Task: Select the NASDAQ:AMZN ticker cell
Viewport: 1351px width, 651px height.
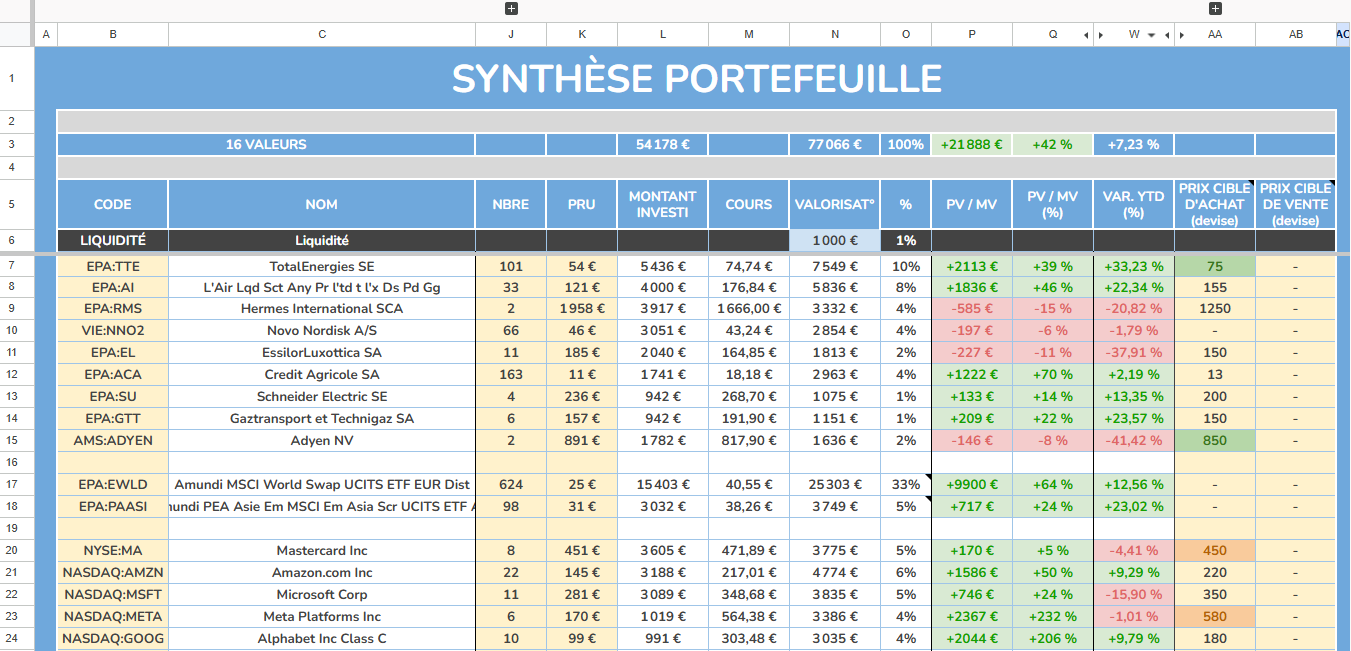Action: point(113,573)
